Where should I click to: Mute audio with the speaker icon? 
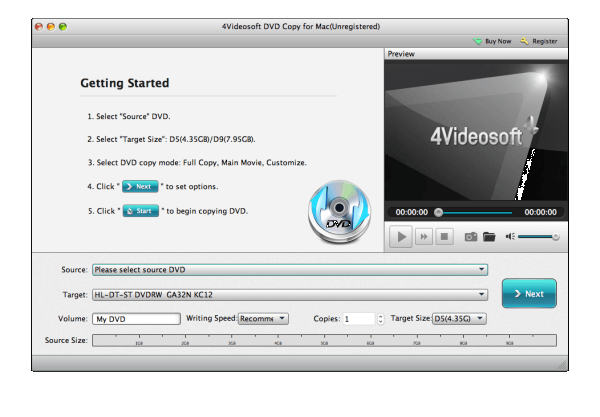click(x=510, y=237)
